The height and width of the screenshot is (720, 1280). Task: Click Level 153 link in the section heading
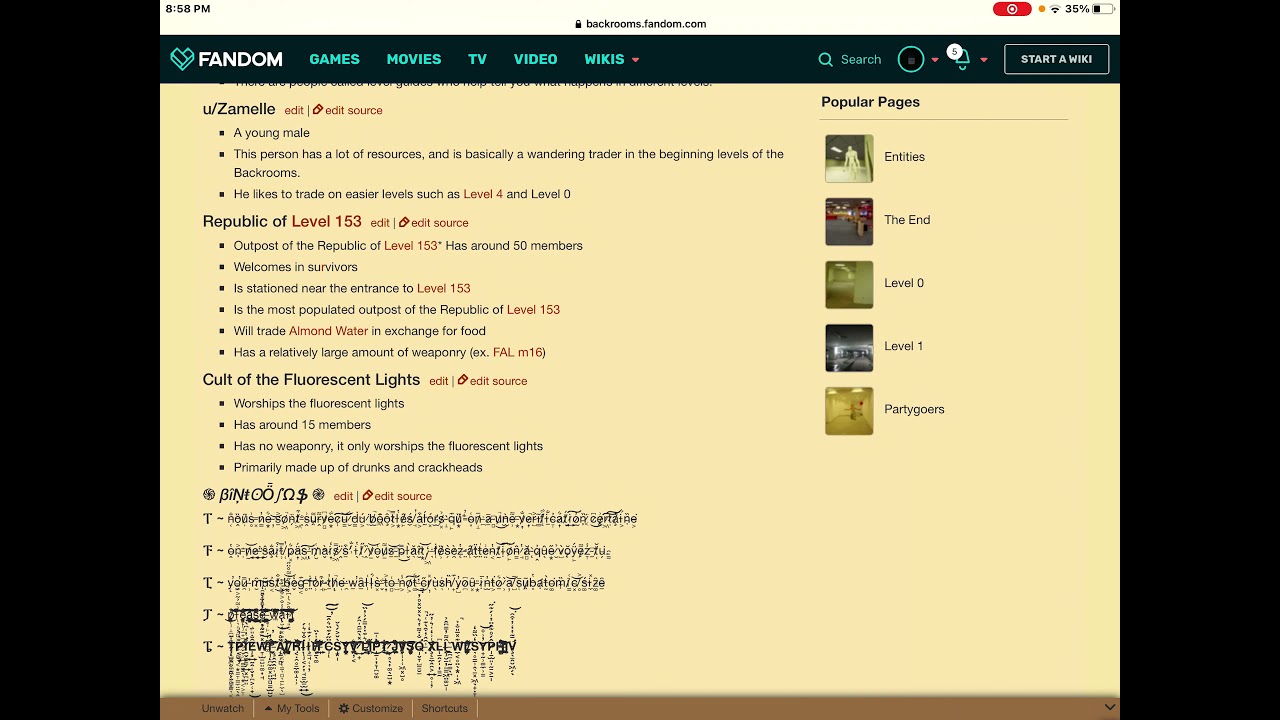click(x=326, y=221)
